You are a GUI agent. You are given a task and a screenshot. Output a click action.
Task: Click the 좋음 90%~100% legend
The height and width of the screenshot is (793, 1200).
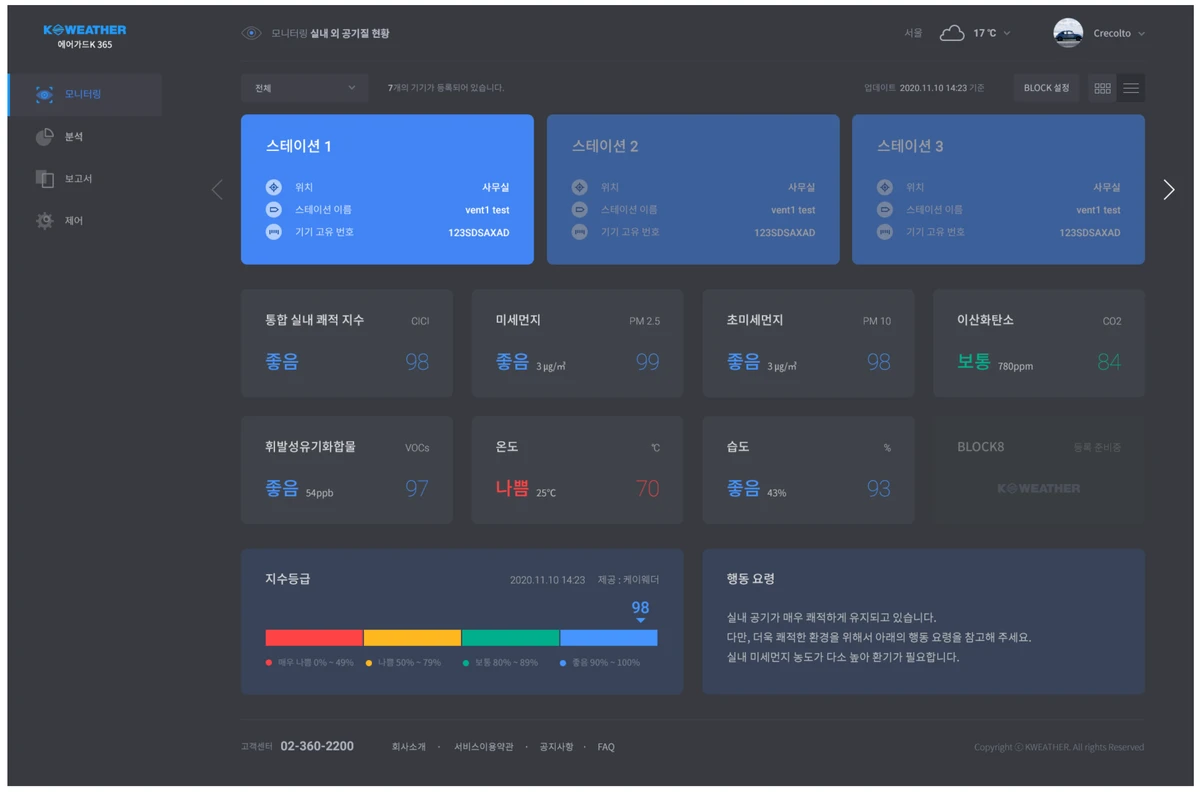pos(600,662)
